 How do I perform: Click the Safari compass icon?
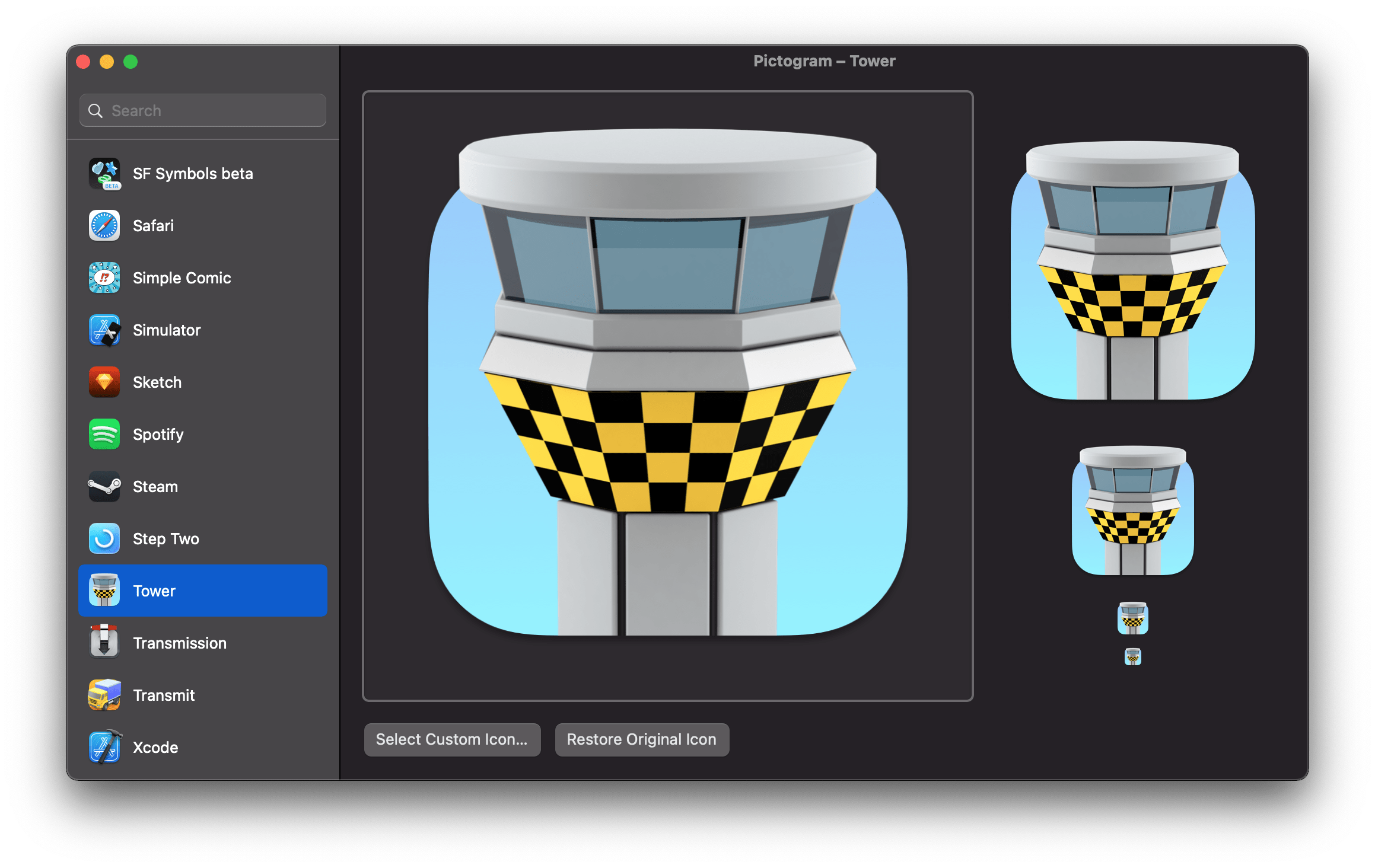pos(104,226)
